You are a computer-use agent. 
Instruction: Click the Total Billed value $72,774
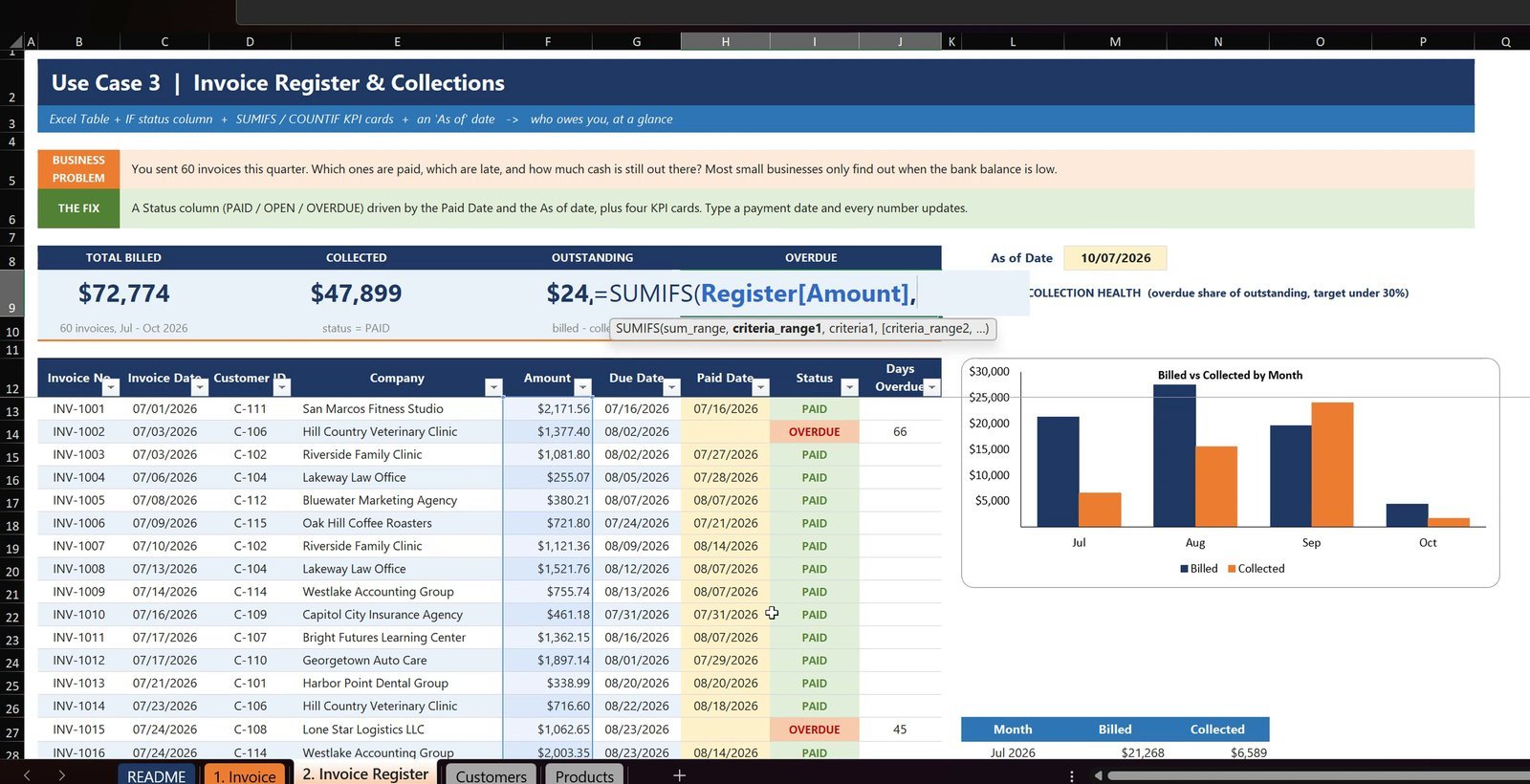123,294
